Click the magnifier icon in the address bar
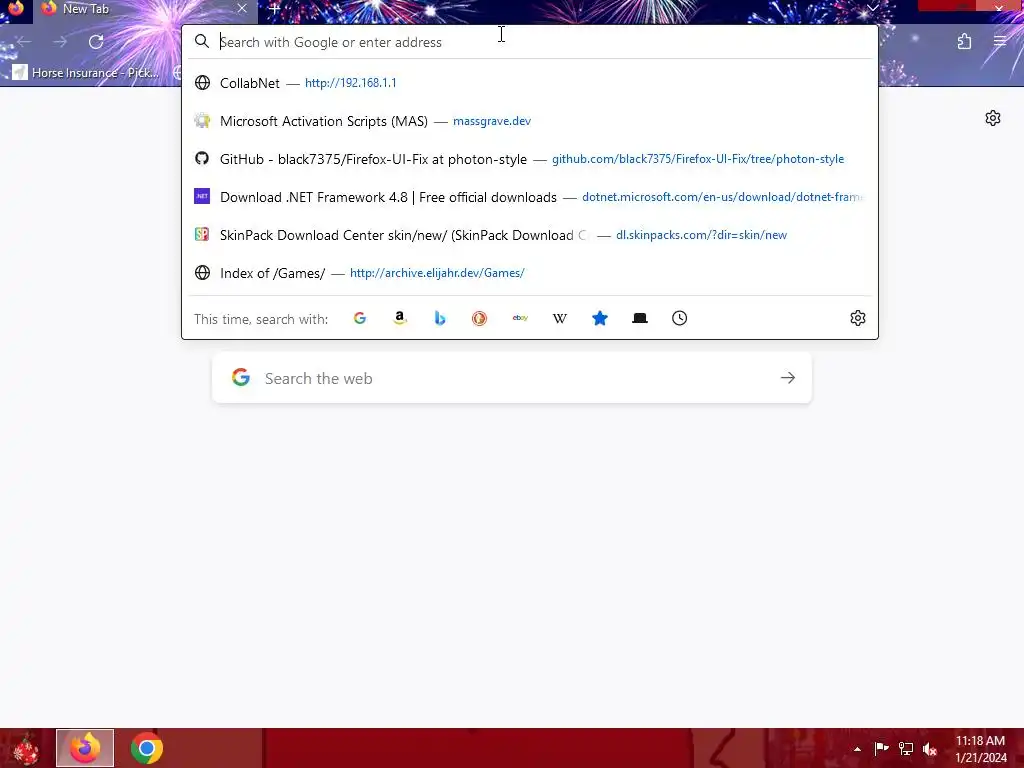The image size is (1024, 768). [x=202, y=42]
